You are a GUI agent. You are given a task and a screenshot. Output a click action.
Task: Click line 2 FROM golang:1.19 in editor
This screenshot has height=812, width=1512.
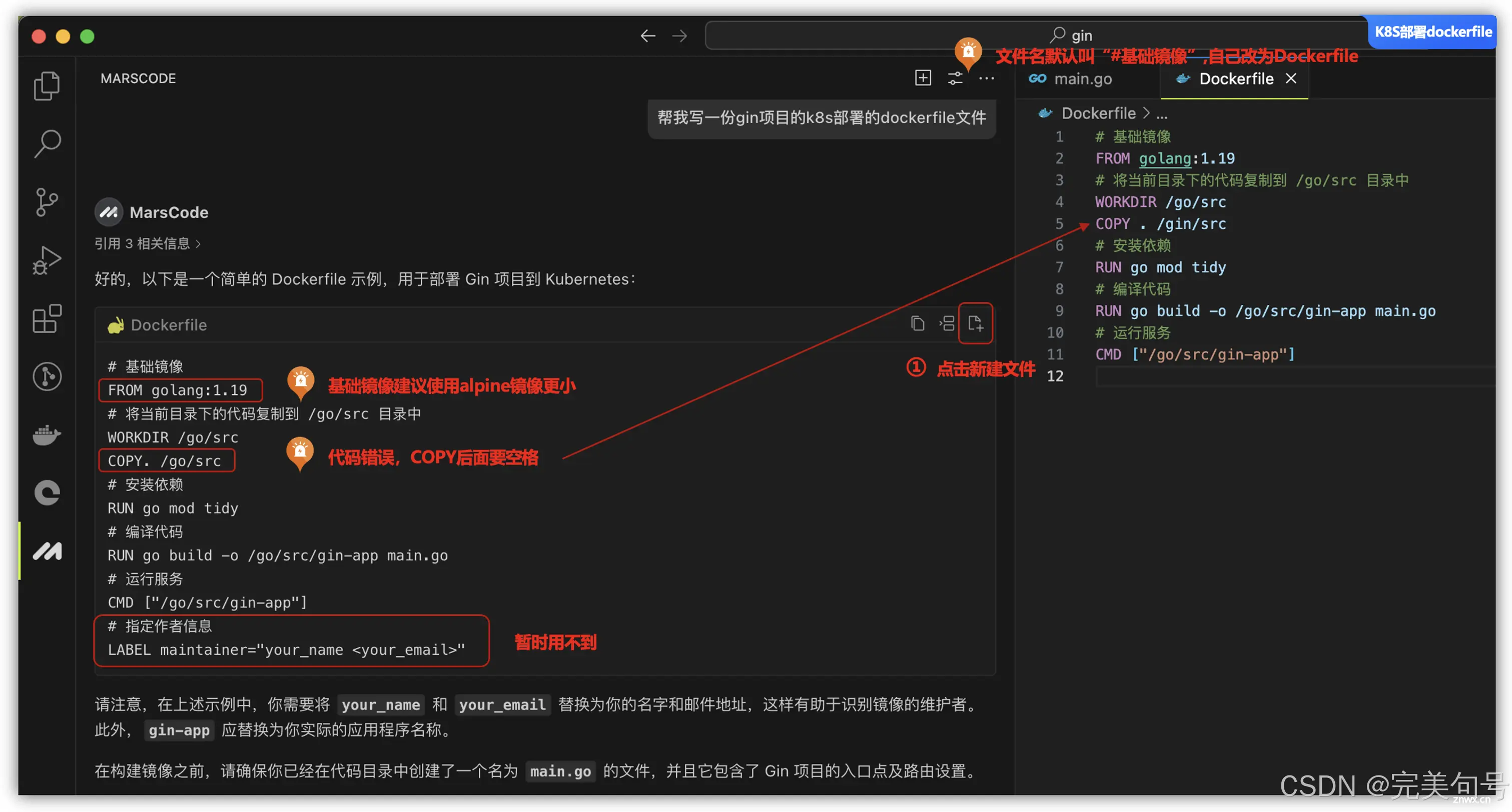(x=1165, y=159)
